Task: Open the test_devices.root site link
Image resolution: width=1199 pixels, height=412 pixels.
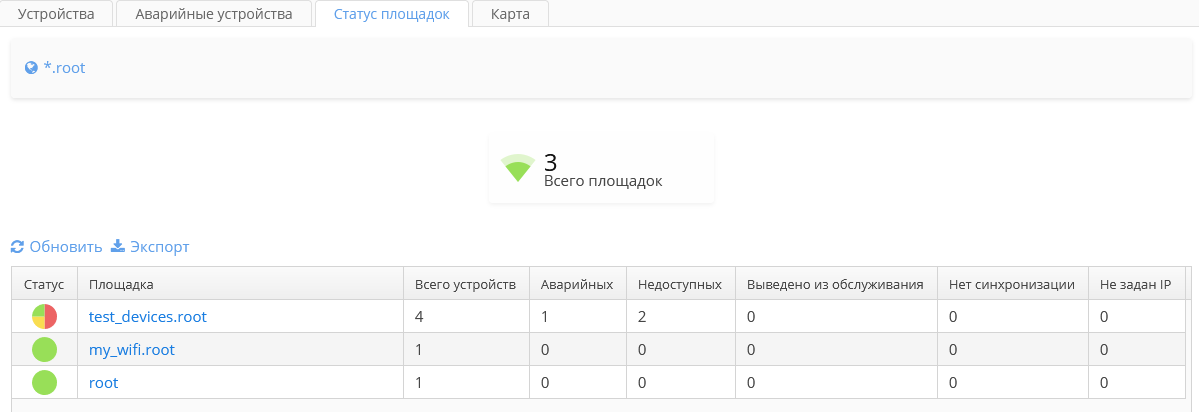Action: pyautogui.click(x=148, y=317)
